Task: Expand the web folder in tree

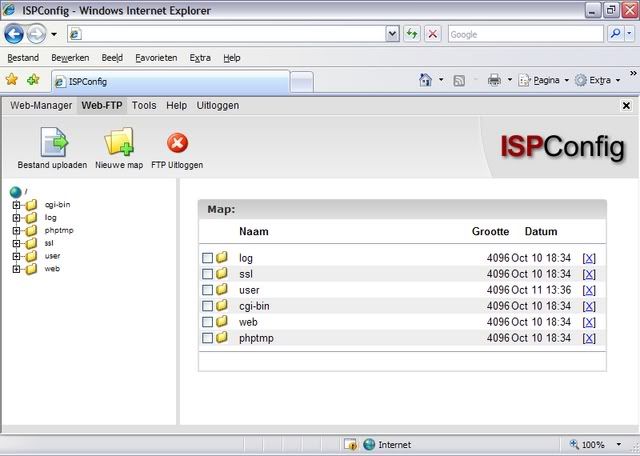Action: pyautogui.click(x=17, y=269)
